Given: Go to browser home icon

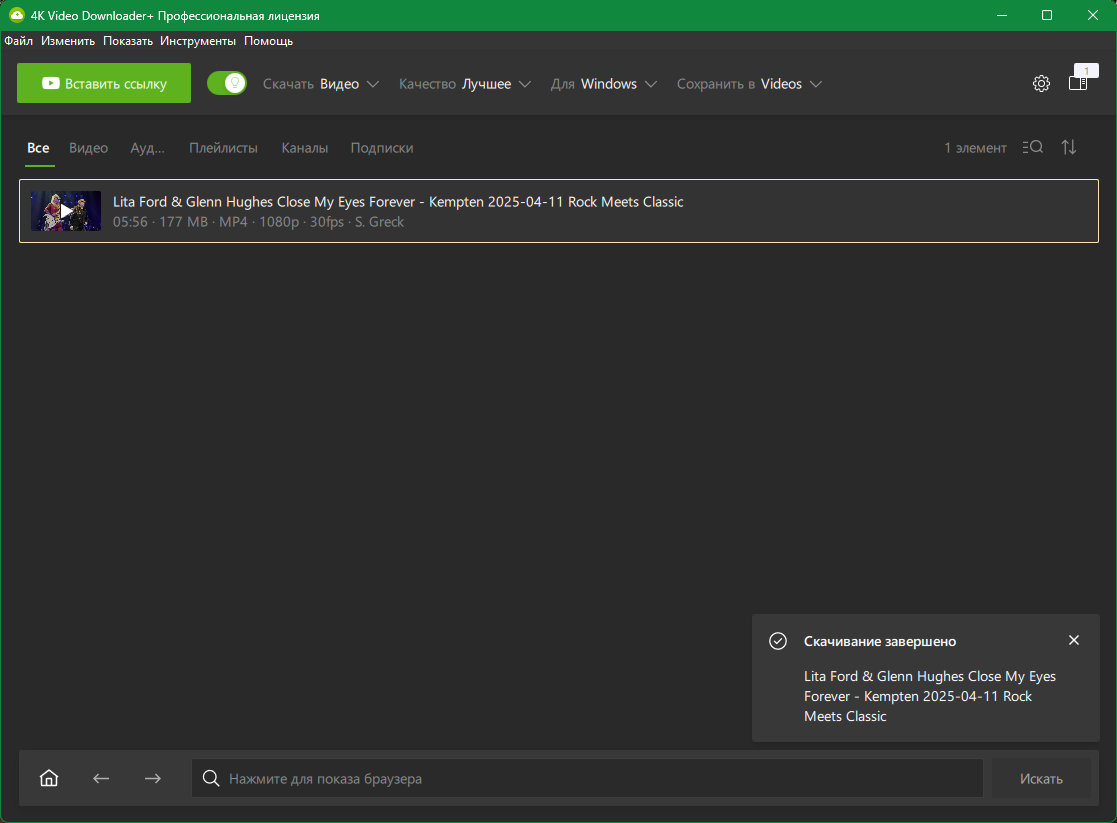Looking at the screenshot, I should tap(49, 777).
